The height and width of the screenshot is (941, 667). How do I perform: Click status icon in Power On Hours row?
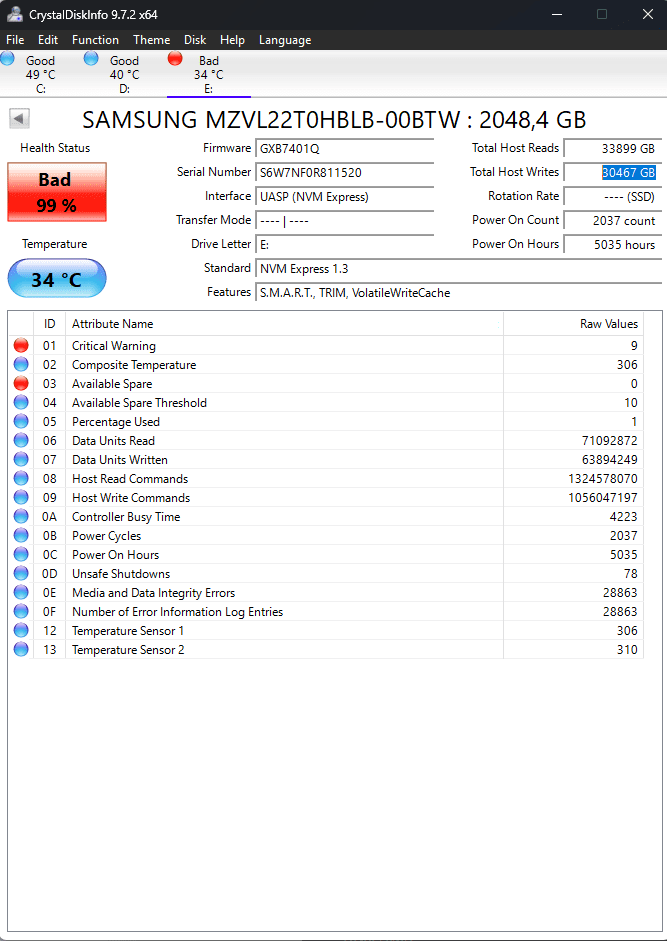21,555
